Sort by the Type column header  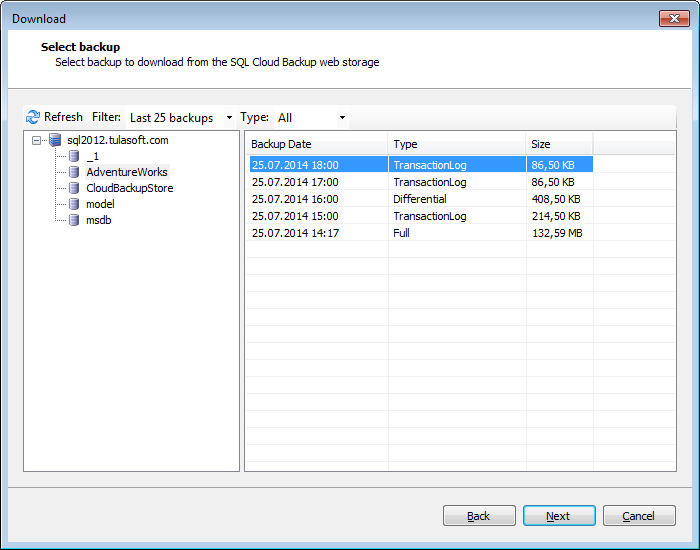pyautogui.click(x=457, y=144)
